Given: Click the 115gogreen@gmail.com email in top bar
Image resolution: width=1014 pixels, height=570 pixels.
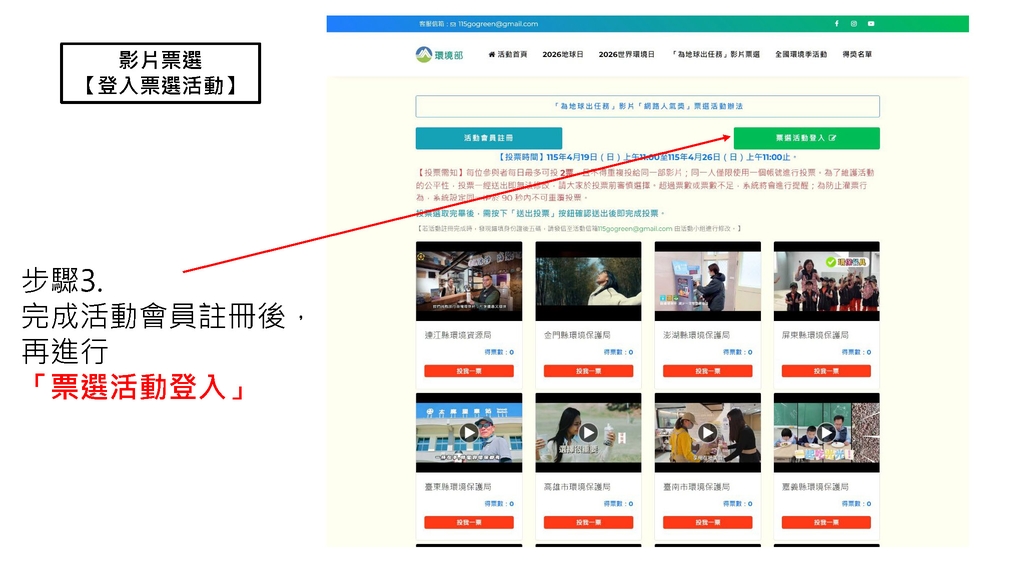Looking at the screenshot, I should [x=497, y=24].
